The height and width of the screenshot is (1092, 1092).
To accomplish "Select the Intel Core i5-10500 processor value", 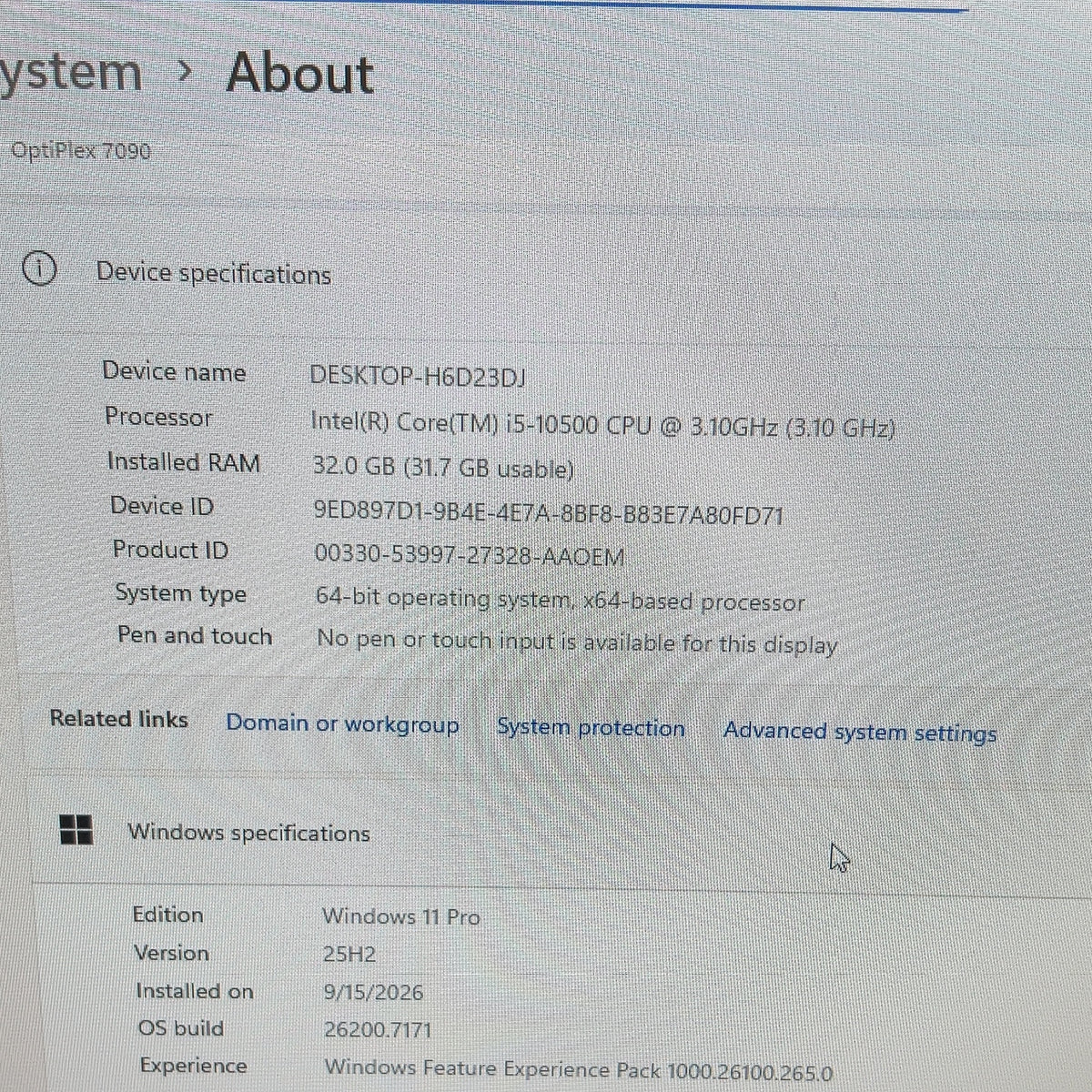I will coord(602,424).
